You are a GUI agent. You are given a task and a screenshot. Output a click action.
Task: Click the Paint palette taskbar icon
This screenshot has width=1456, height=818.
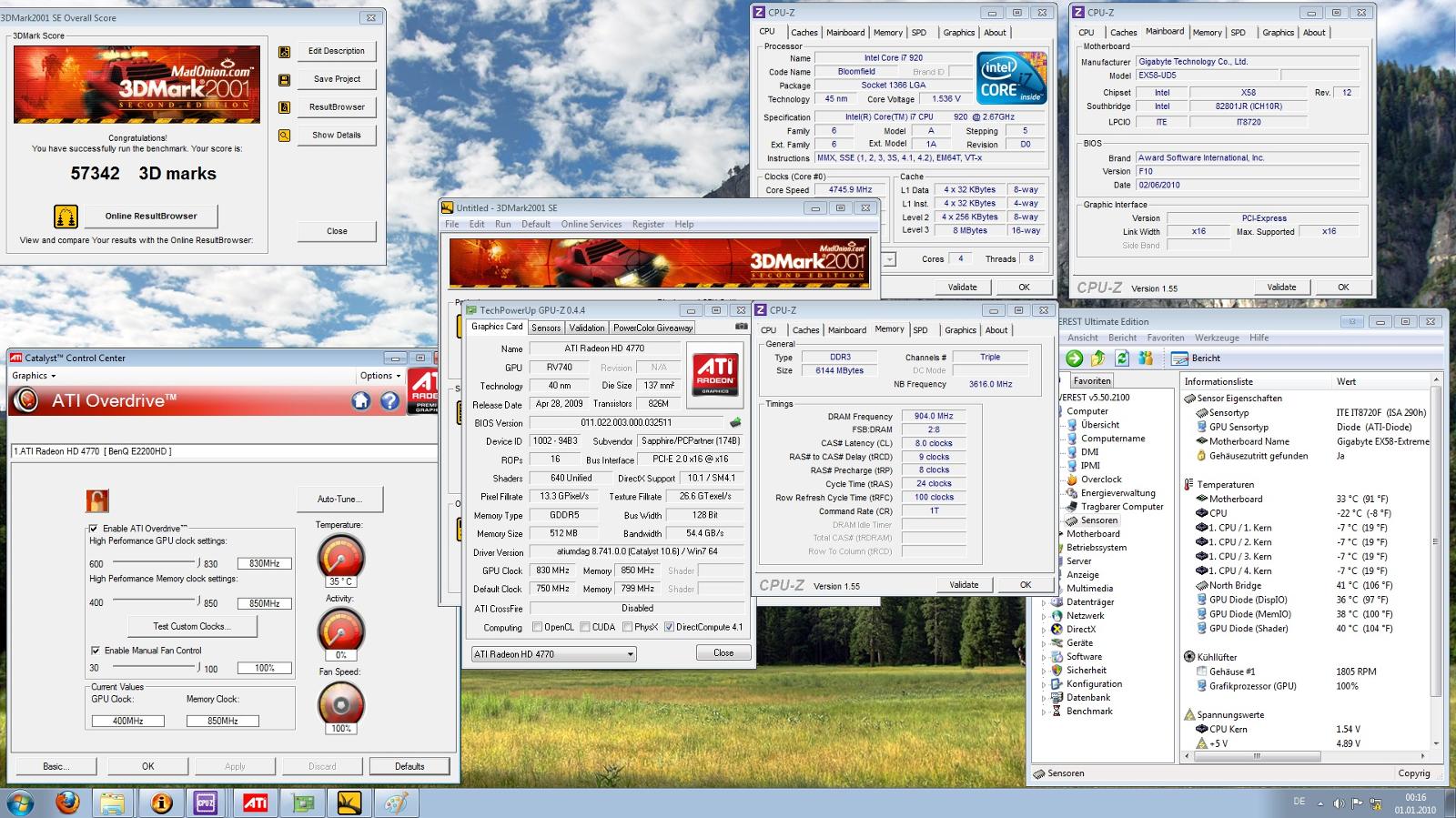[396, 803]
